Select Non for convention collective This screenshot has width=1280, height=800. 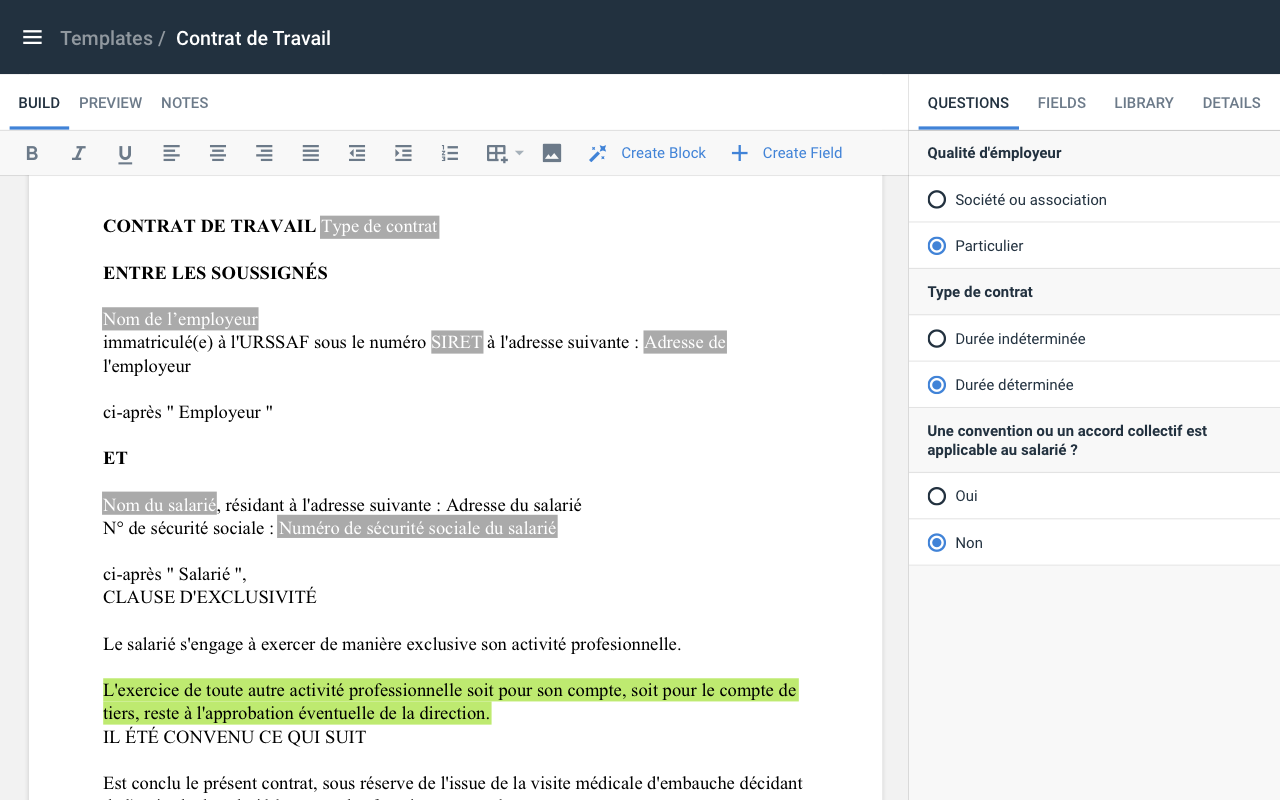tap(1094, 542)
